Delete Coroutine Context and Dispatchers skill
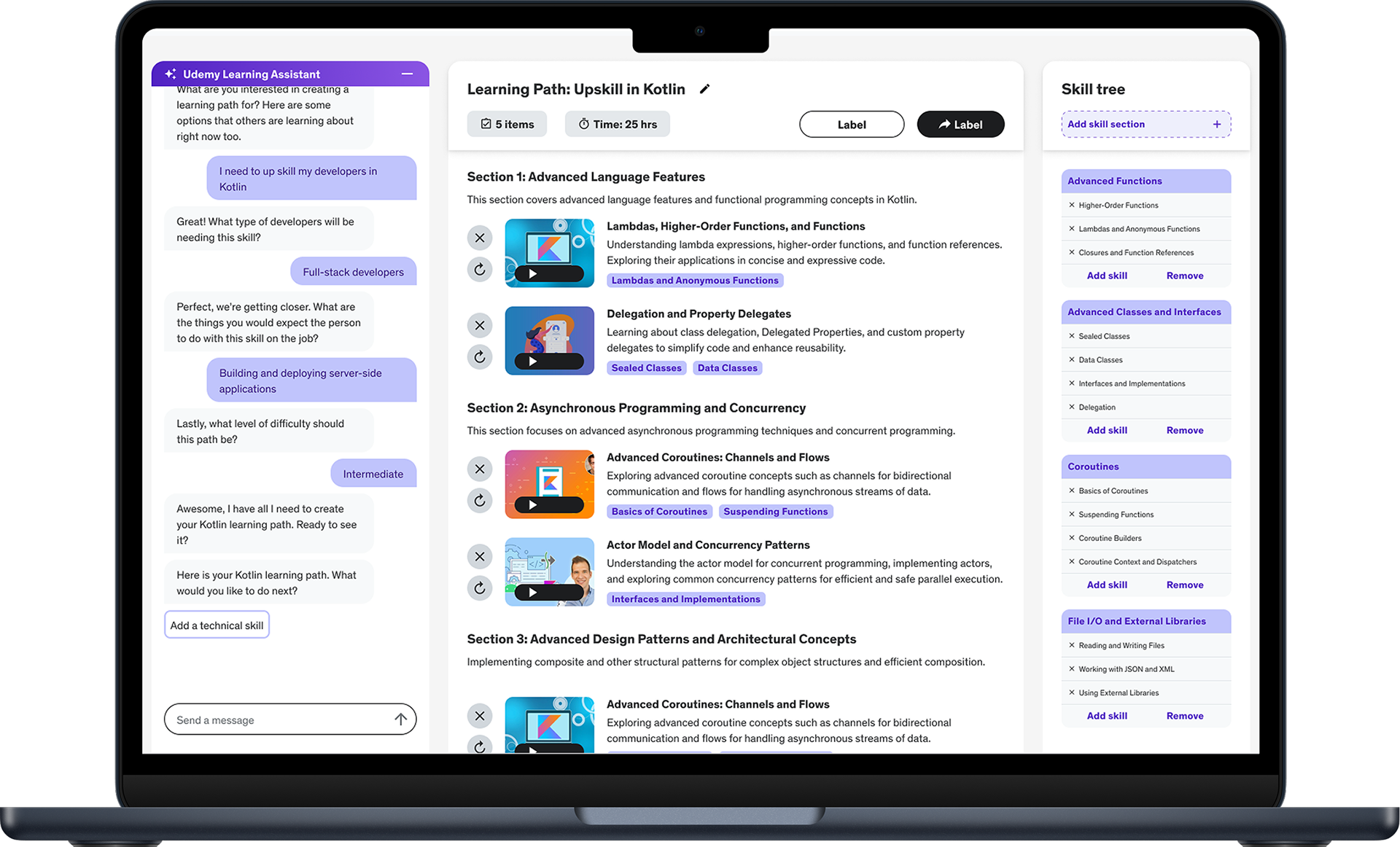The width and height of the screenshot is (1400, 847). coord(1072,561)
